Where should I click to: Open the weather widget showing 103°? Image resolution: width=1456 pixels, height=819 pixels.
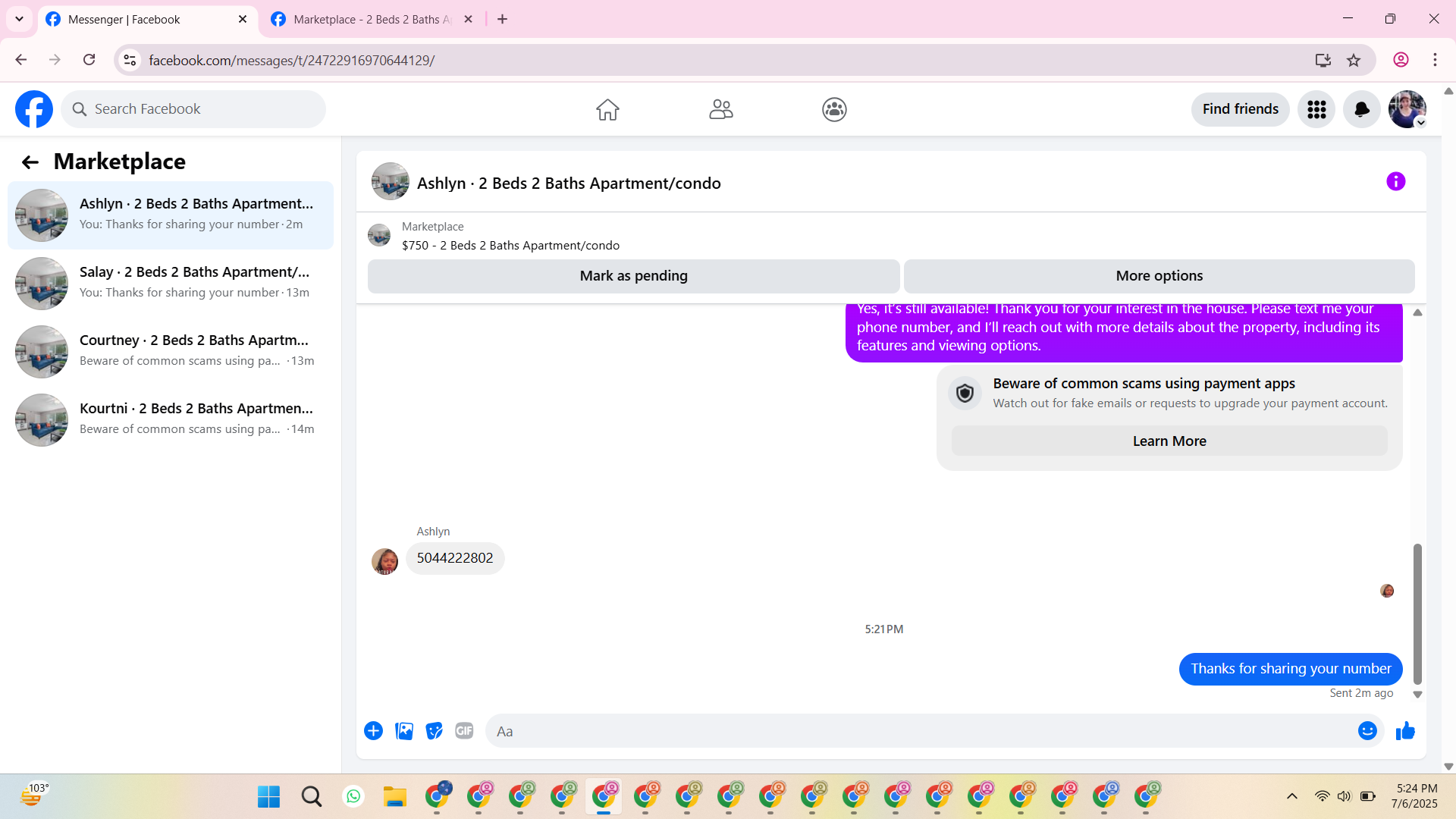coord(33,795)
